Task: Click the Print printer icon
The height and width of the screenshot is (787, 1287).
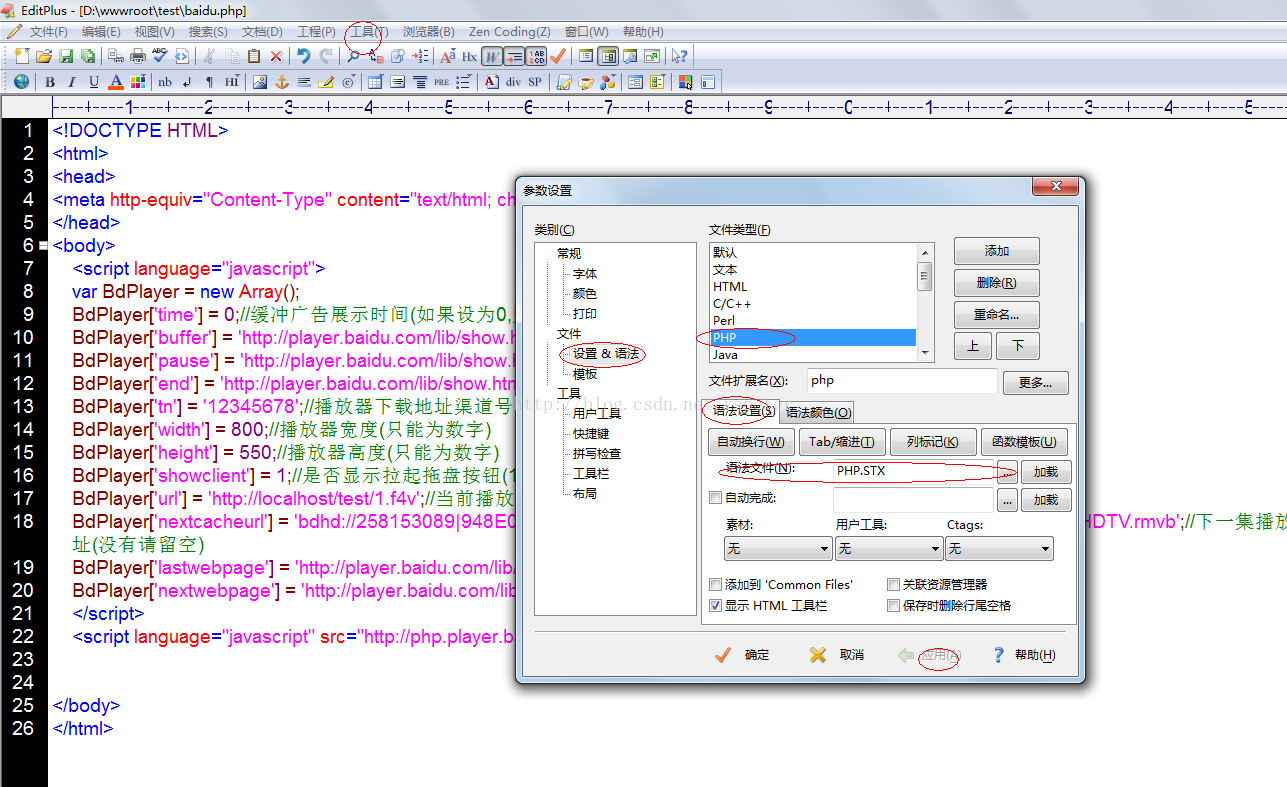Action: tap(138, 56)
